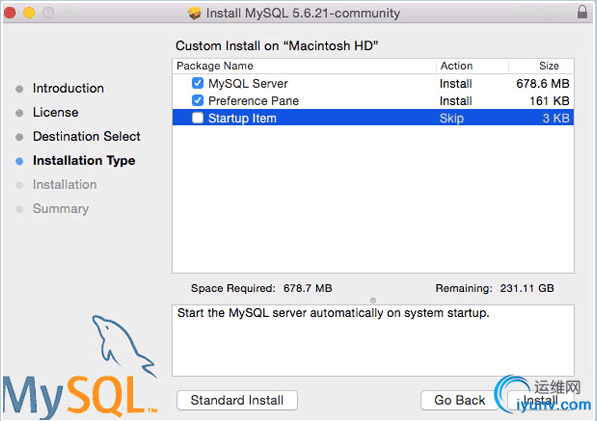The image size is (597, 421).
Task: Click the installer package icon in title
Action: (x=195, y=13)
